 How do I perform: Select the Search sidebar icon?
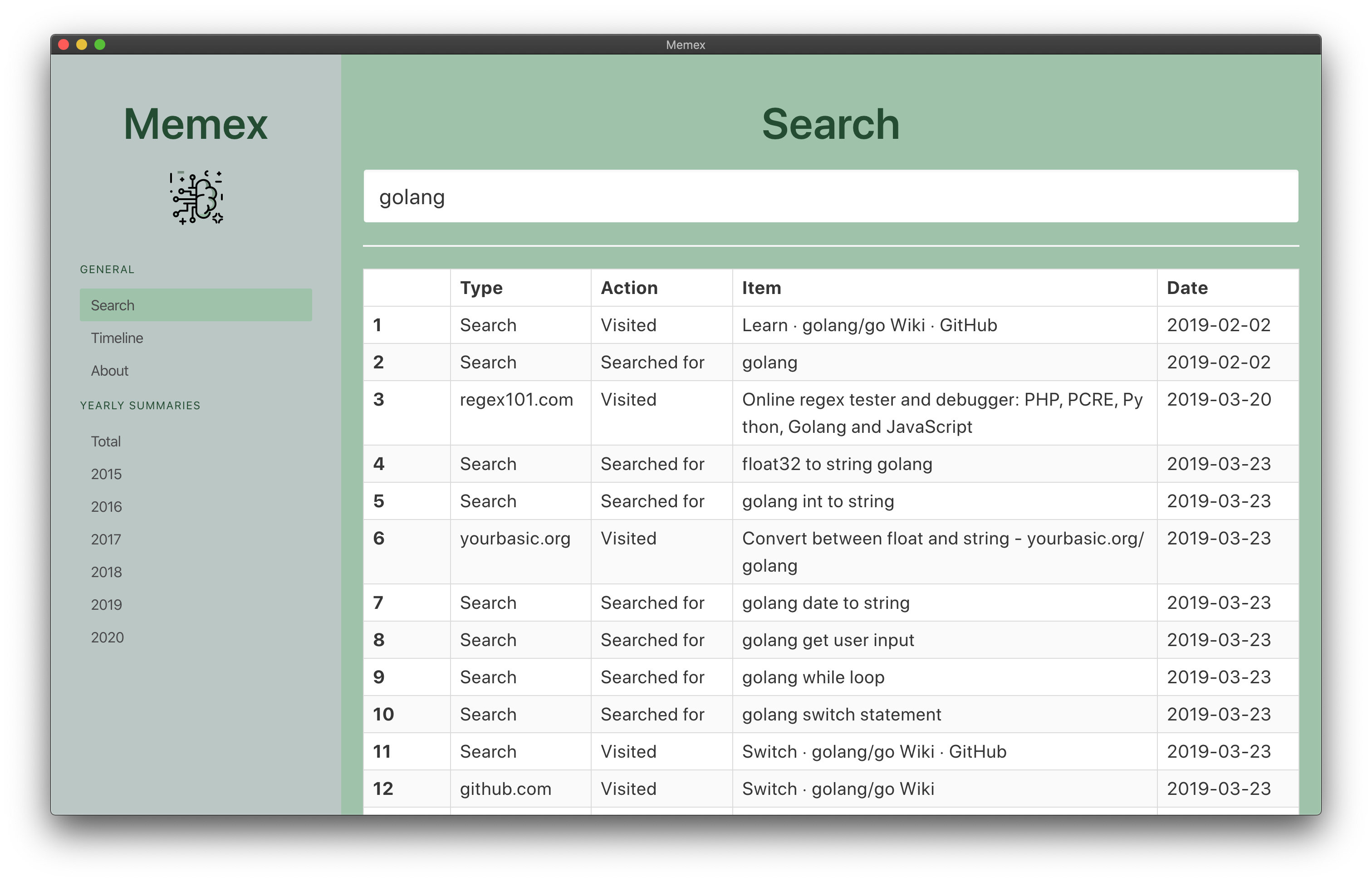[x=113, y=305]
